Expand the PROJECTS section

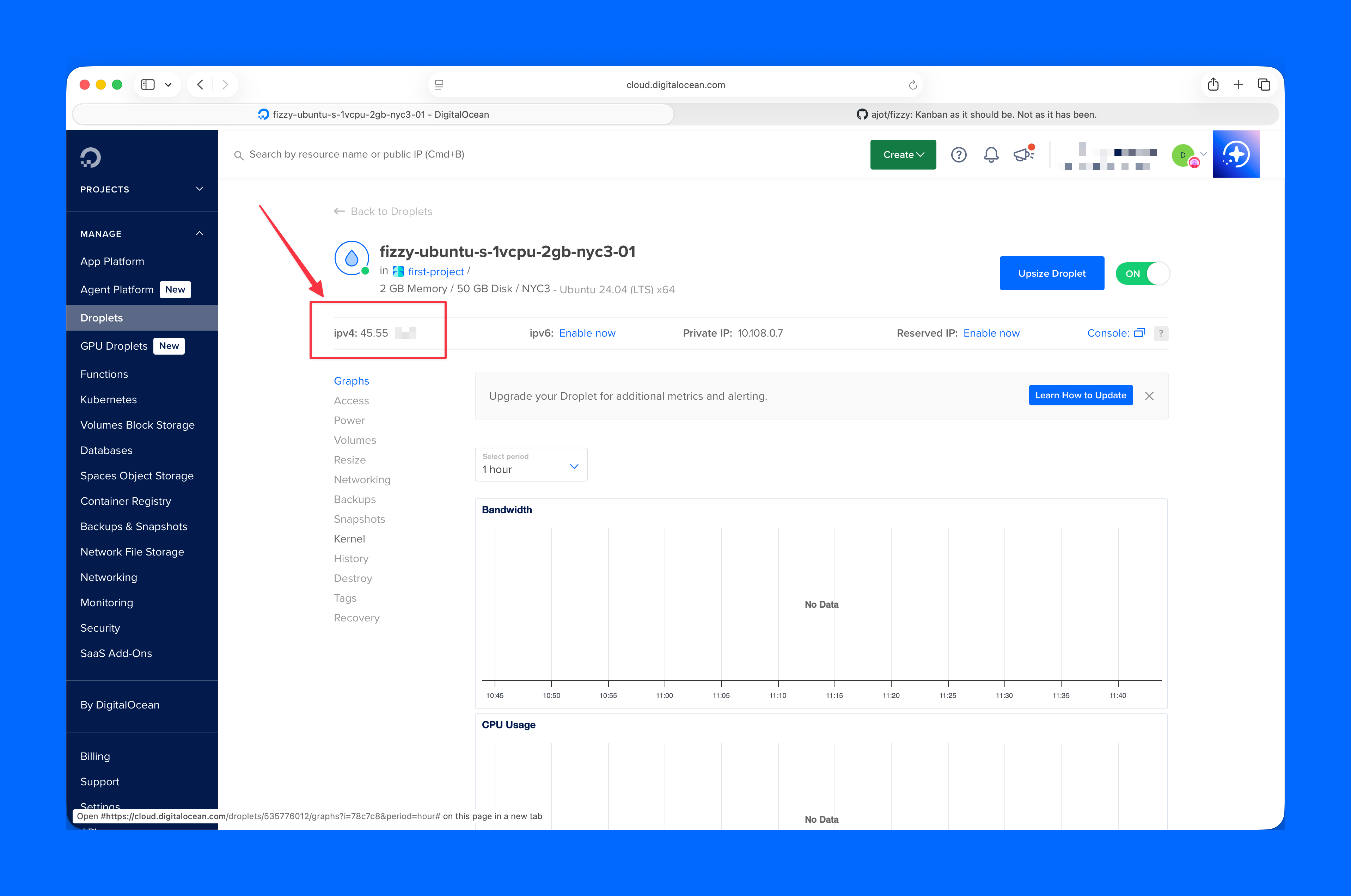(199, 189)
